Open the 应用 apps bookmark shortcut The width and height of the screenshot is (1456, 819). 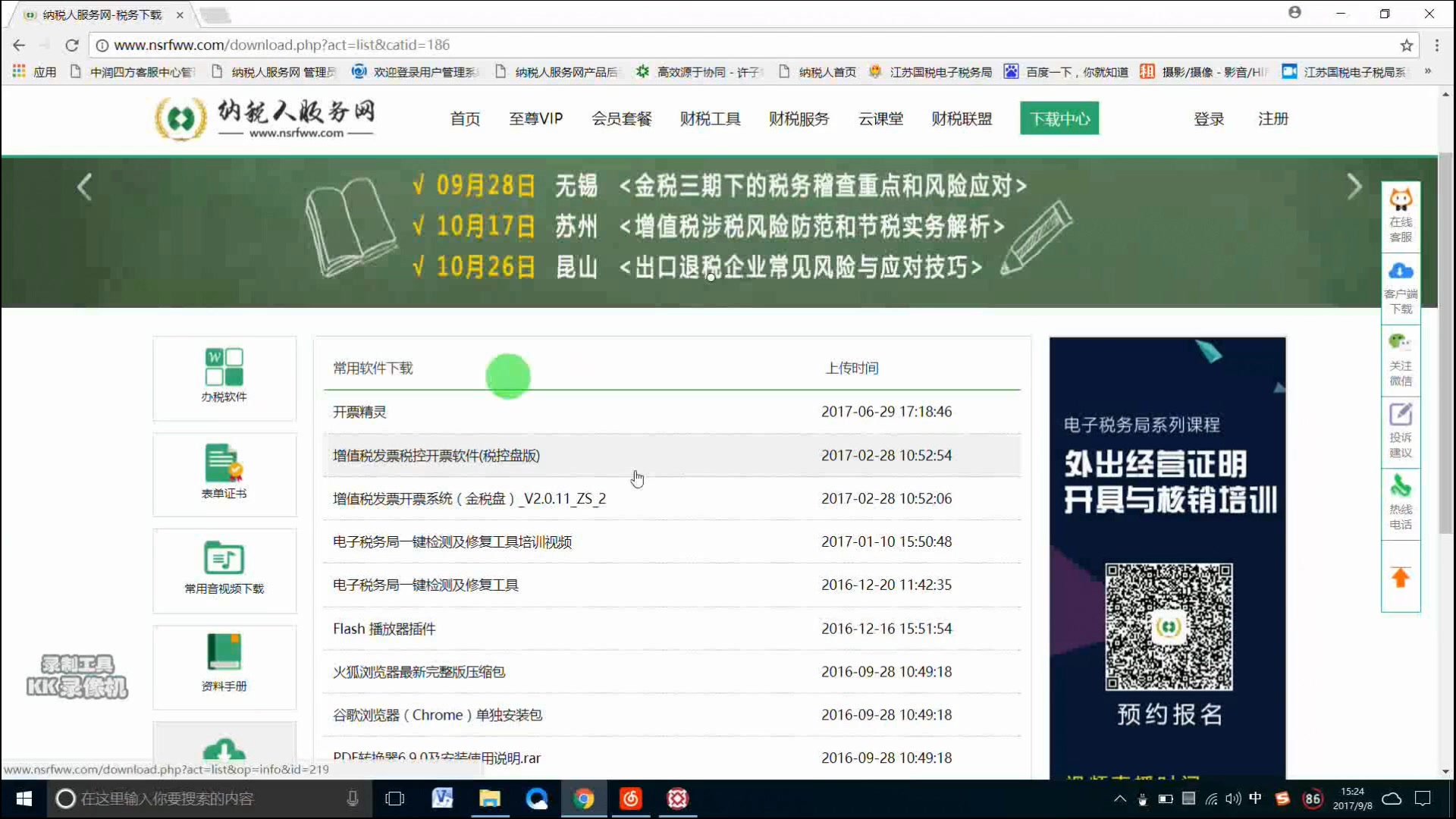click(x=34, y=71)
